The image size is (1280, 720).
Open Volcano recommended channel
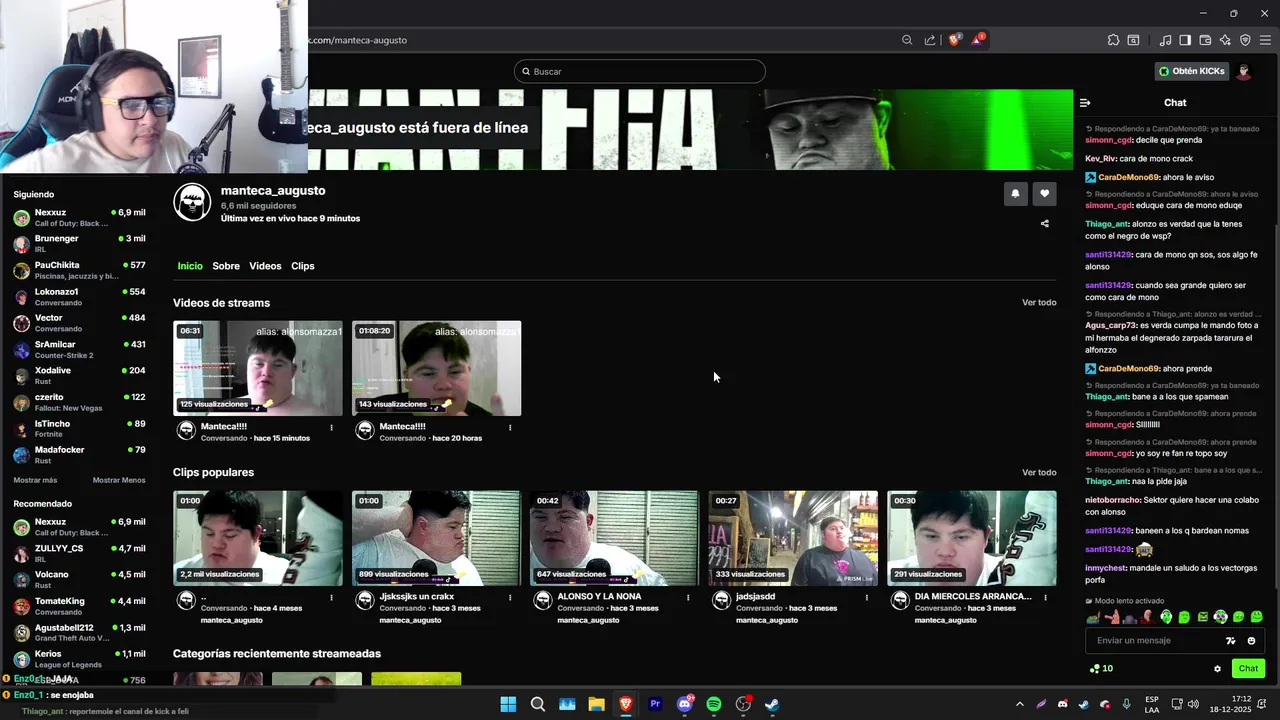79,580
